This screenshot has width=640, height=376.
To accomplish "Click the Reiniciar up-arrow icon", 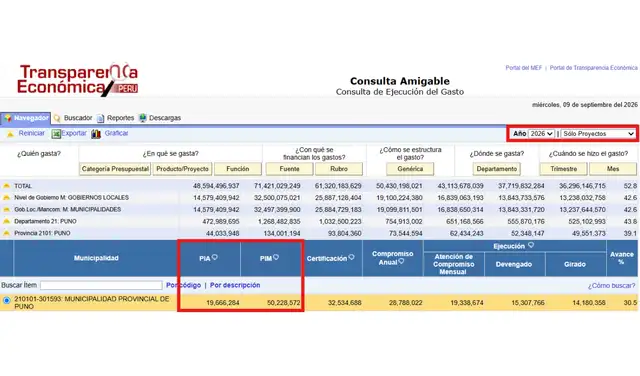I will (10, 134).
